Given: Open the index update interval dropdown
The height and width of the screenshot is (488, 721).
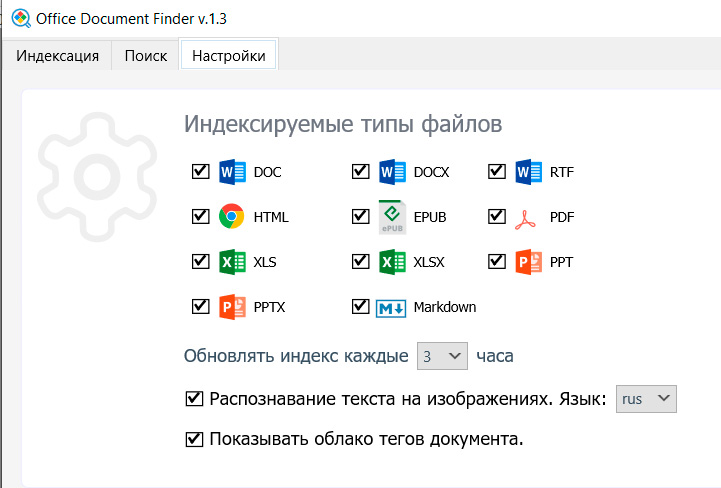Looking at the screenshot, I should 442,355.
